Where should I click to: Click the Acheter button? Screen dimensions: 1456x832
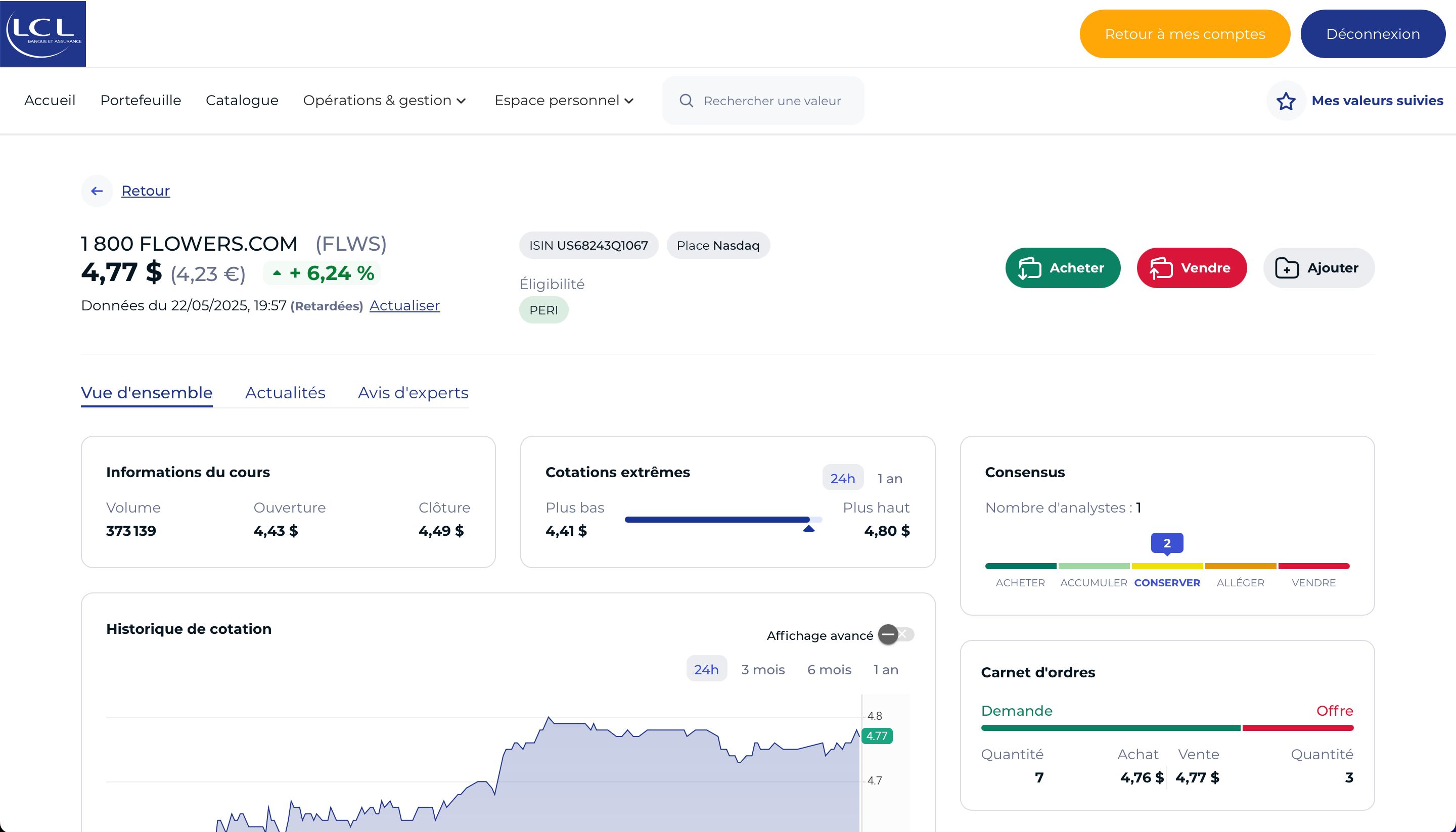click(x=1063, y=268)
